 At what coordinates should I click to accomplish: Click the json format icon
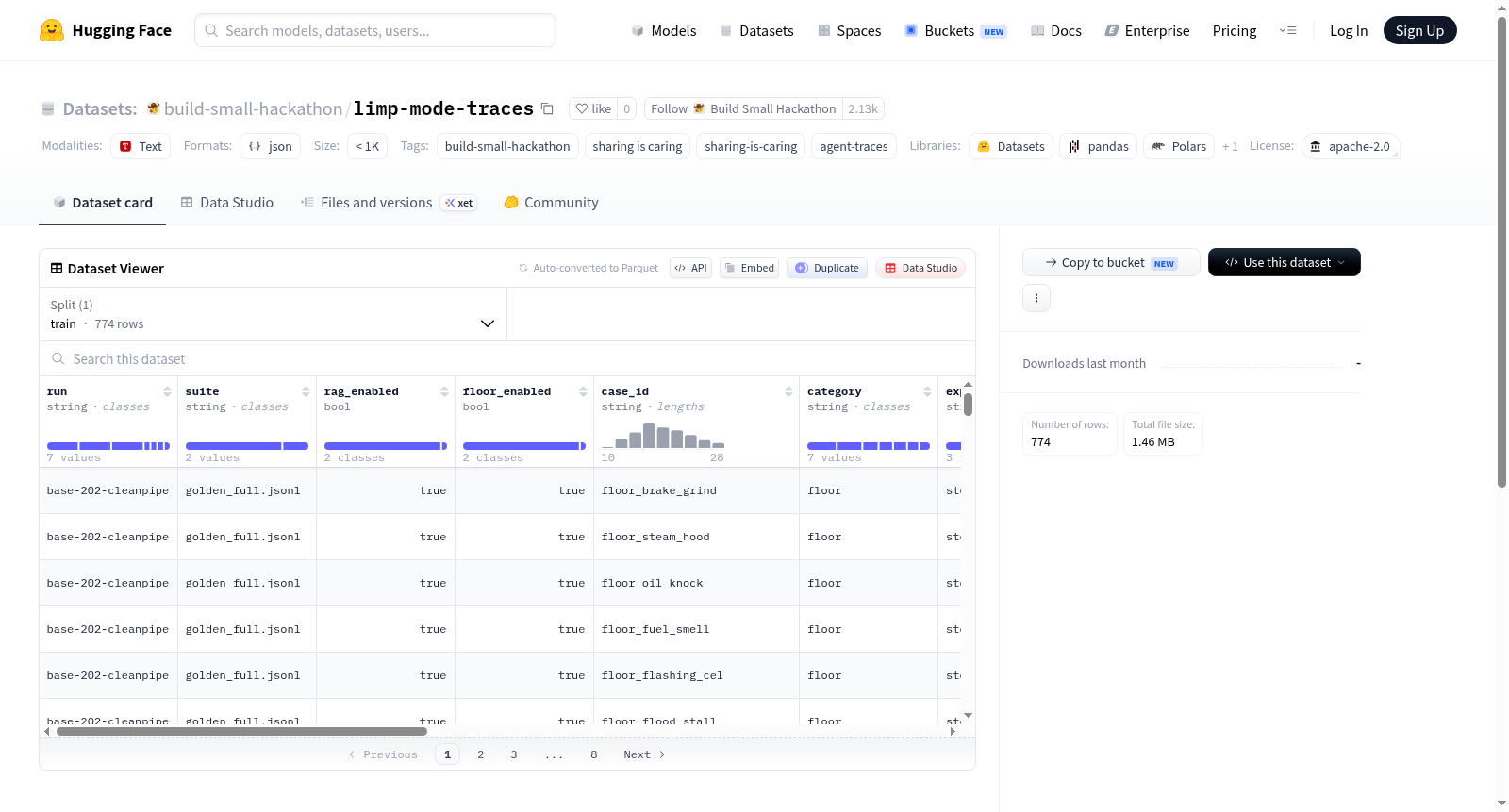255,146
